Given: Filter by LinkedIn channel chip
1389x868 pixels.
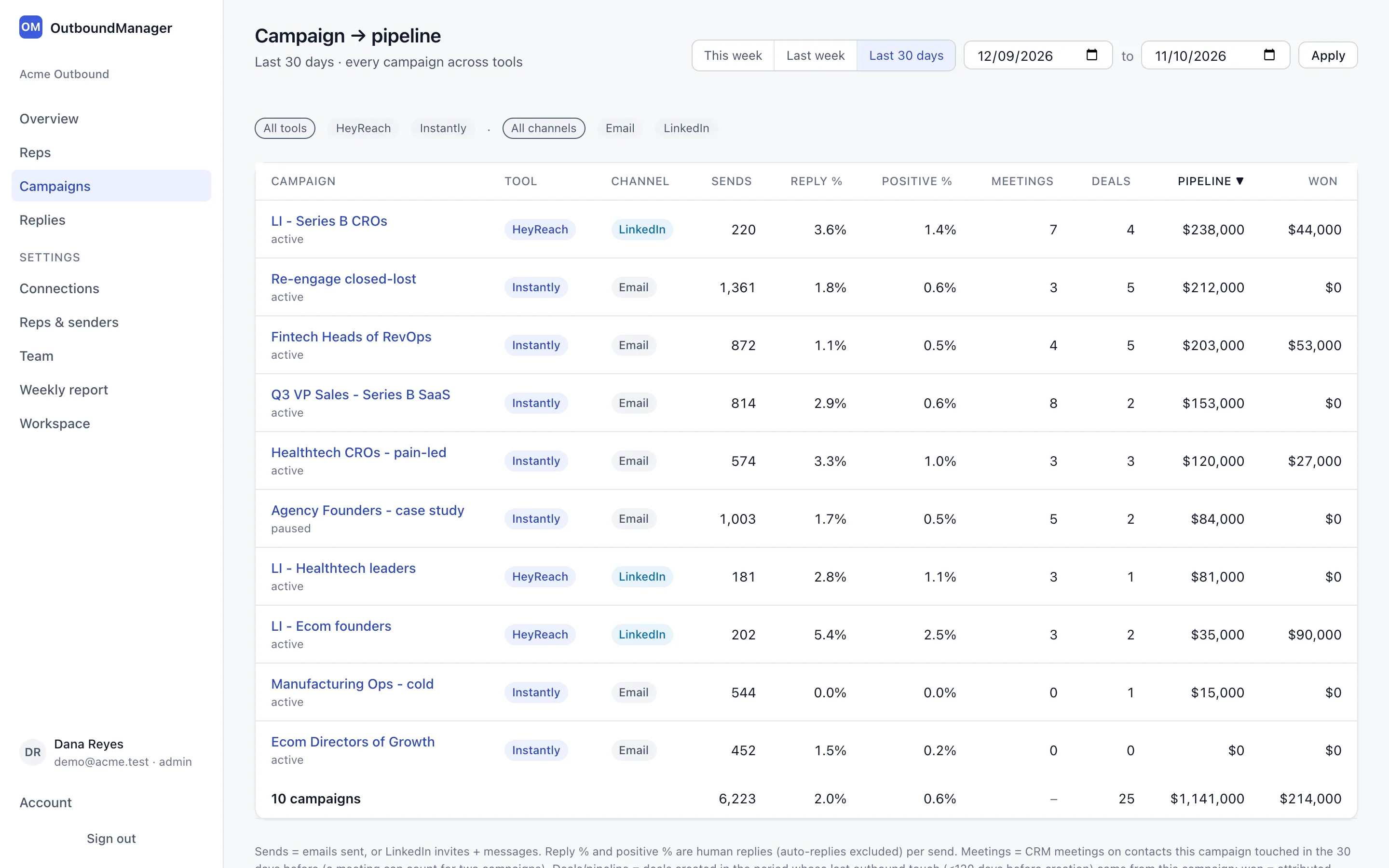Looking at the screenshot, I should (686, 128).
